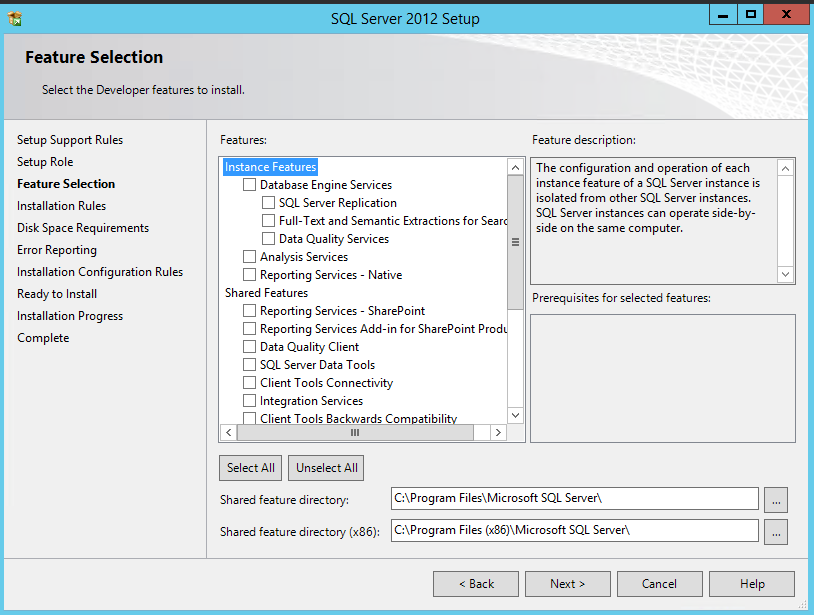Check SQL Server Replication
The image size is (814, 615).
[268, 202]
